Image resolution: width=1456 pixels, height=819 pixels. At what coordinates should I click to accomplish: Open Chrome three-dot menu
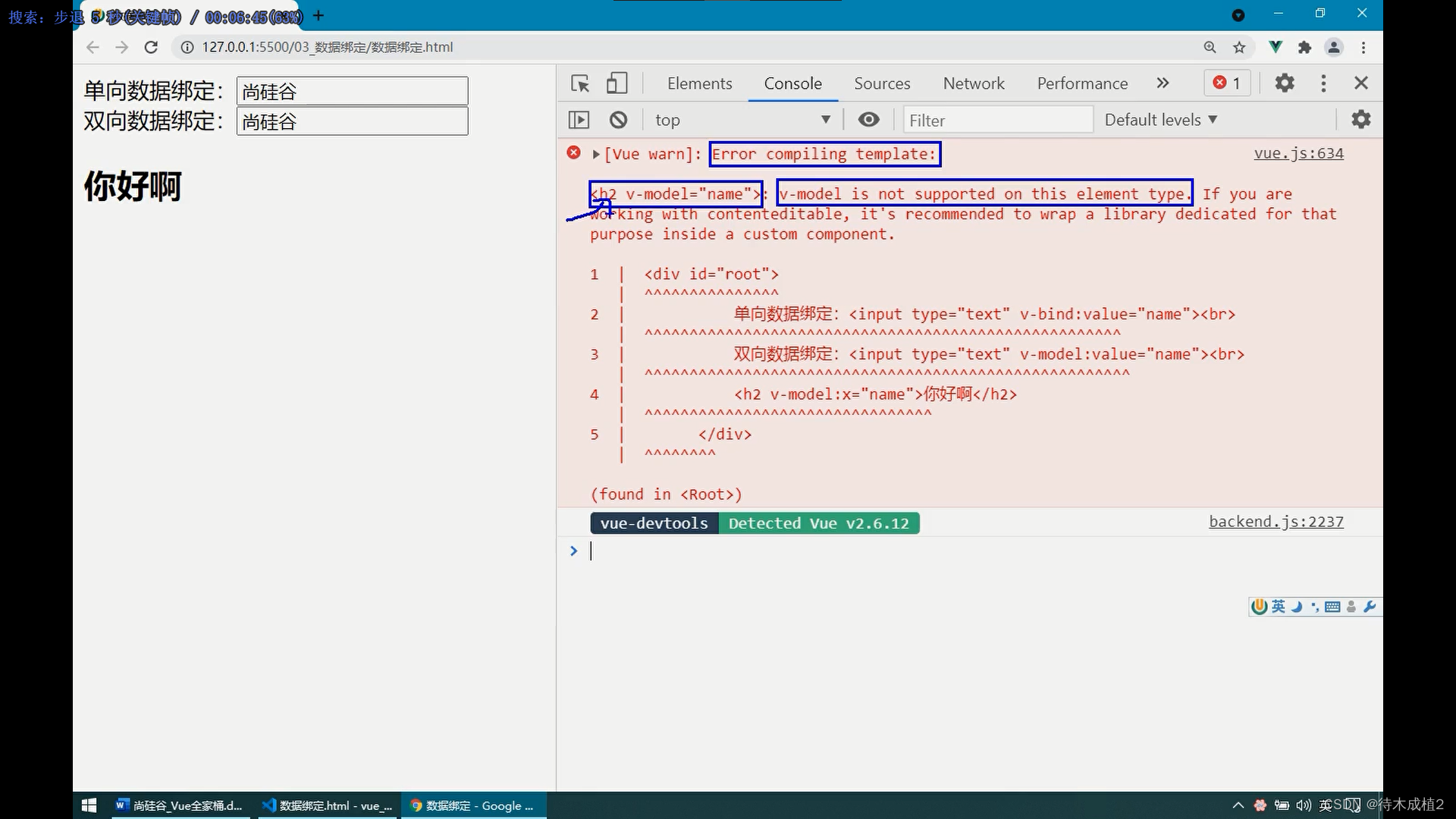[x=1363, y=47]
